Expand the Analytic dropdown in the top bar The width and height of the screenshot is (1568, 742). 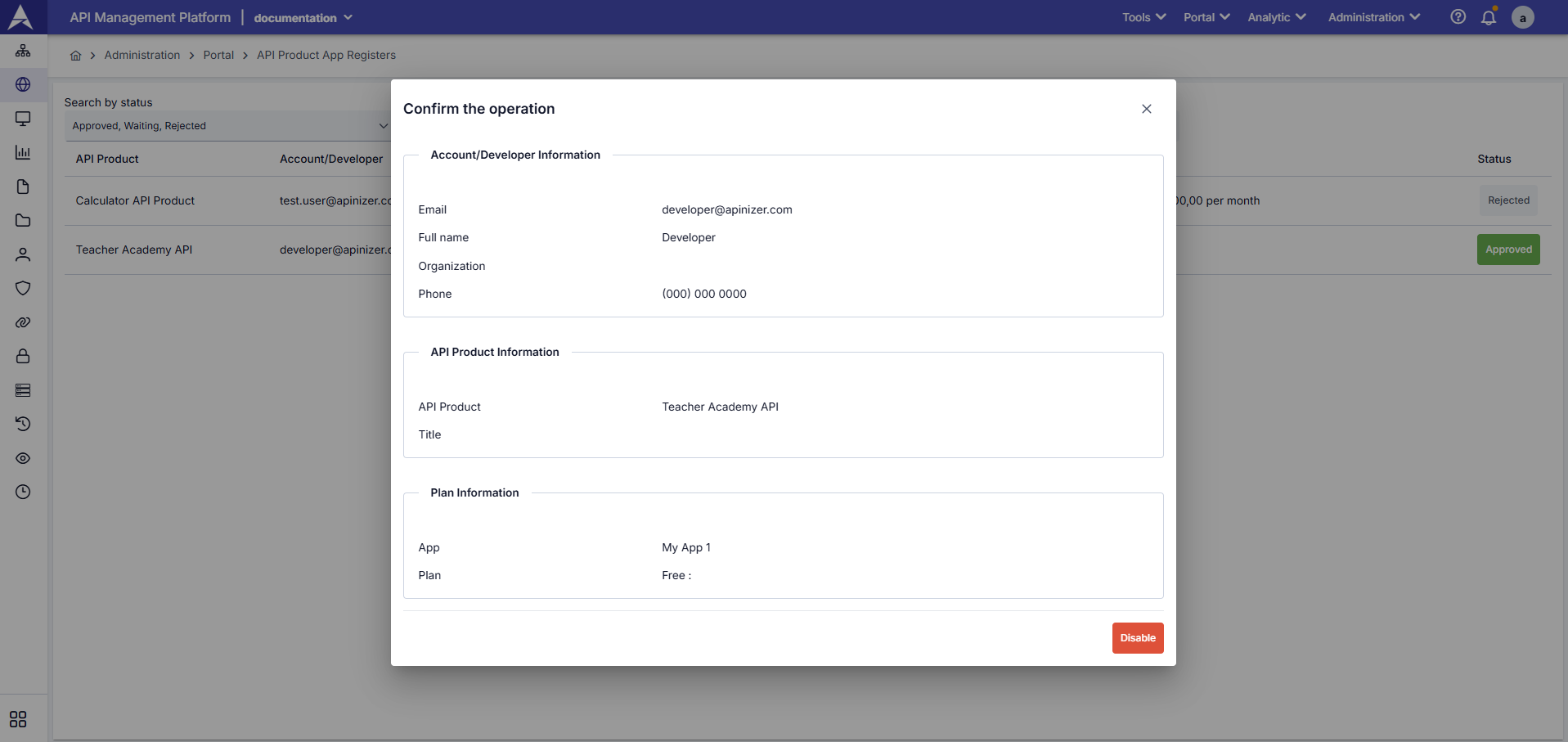click(1276, 16)
